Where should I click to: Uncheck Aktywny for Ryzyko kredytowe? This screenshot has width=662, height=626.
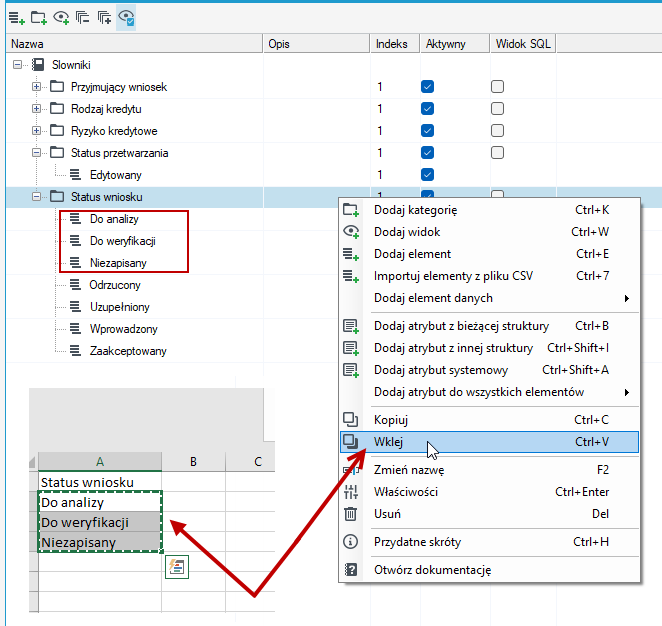tap(427, 130)
